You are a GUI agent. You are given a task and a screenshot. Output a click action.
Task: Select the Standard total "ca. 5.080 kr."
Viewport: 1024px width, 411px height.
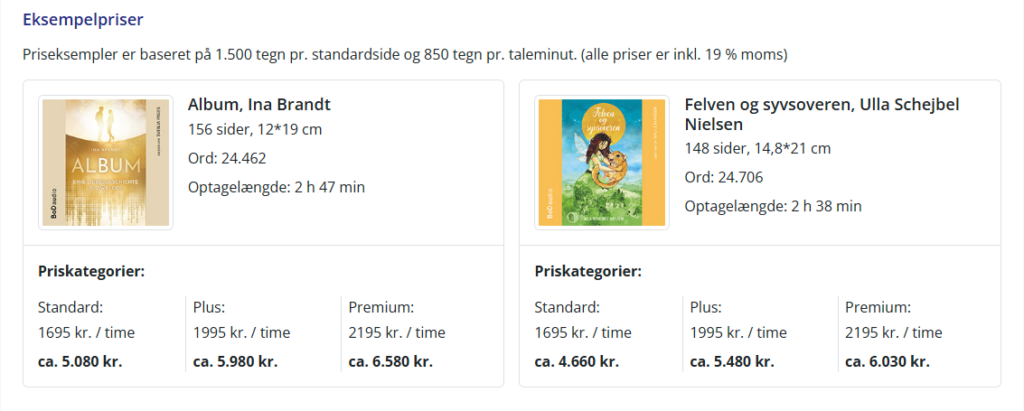click(x=80, y=361)
